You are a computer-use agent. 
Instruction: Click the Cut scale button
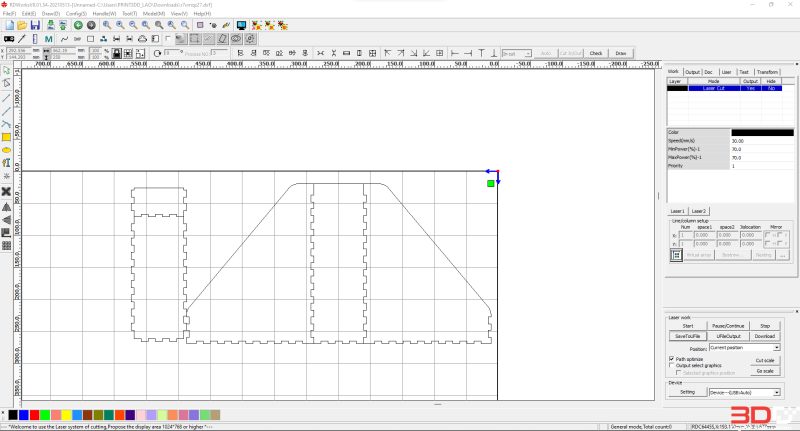point(765,361)
